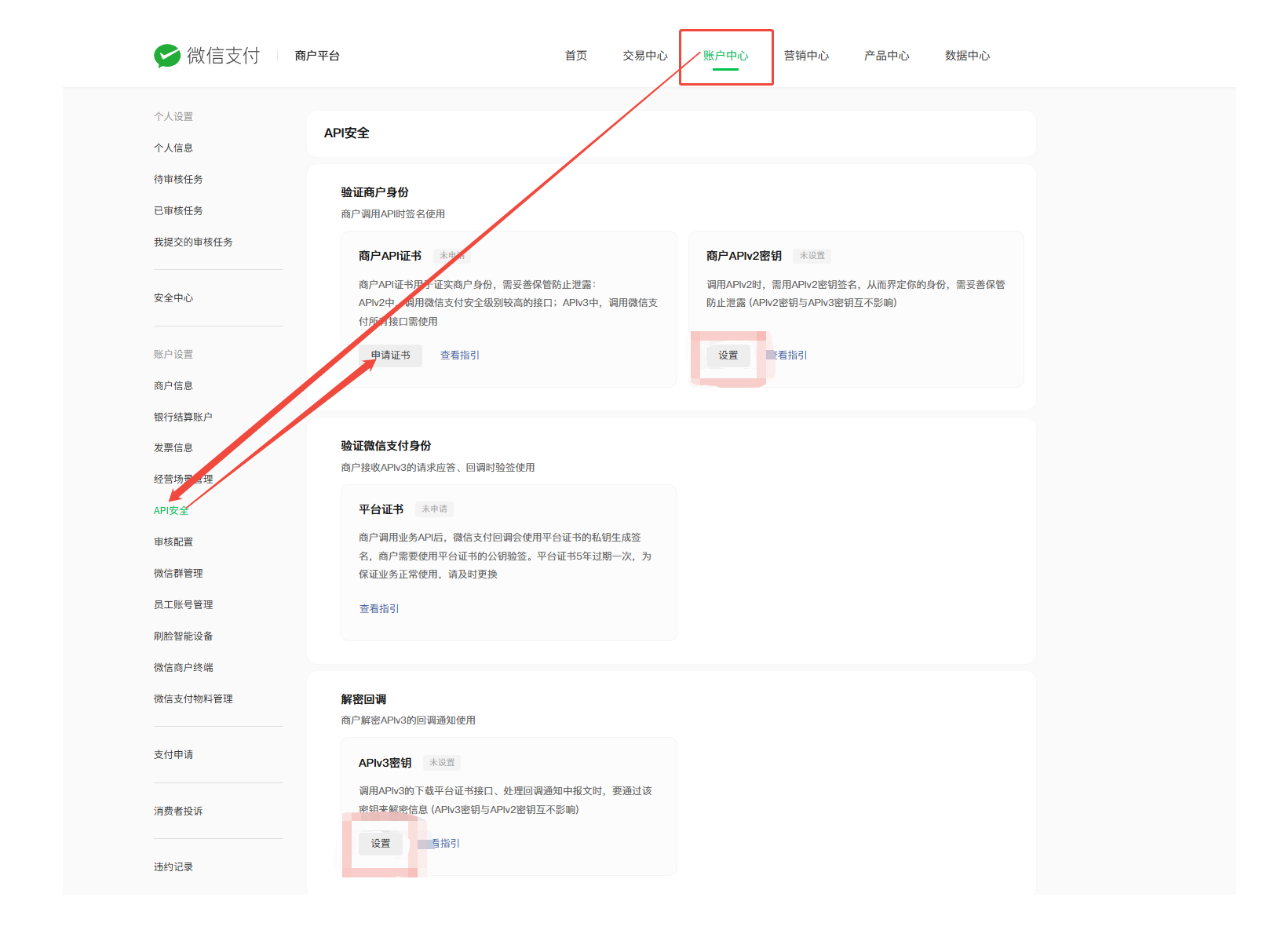
Task: Go to 安全中心 sidebar item
Action: [x=173, y=298]
